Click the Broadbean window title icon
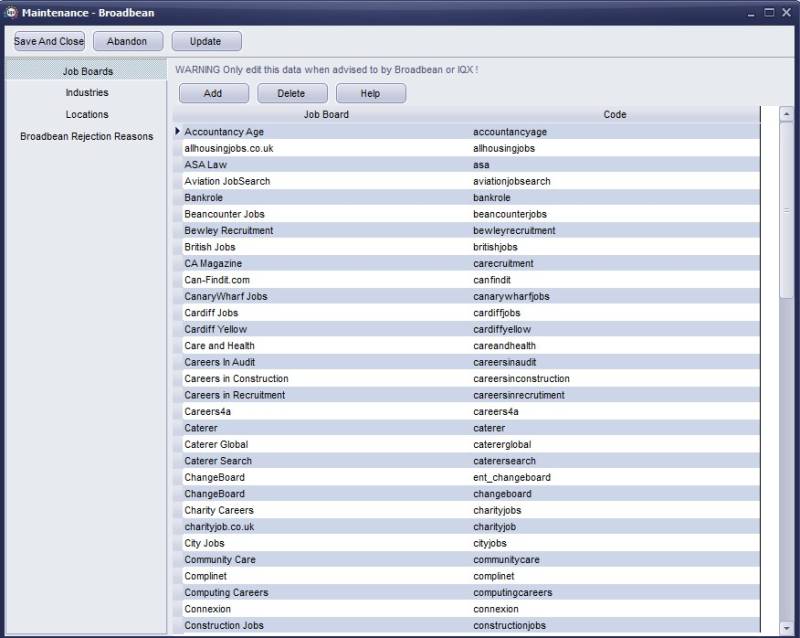 (11, 12)
